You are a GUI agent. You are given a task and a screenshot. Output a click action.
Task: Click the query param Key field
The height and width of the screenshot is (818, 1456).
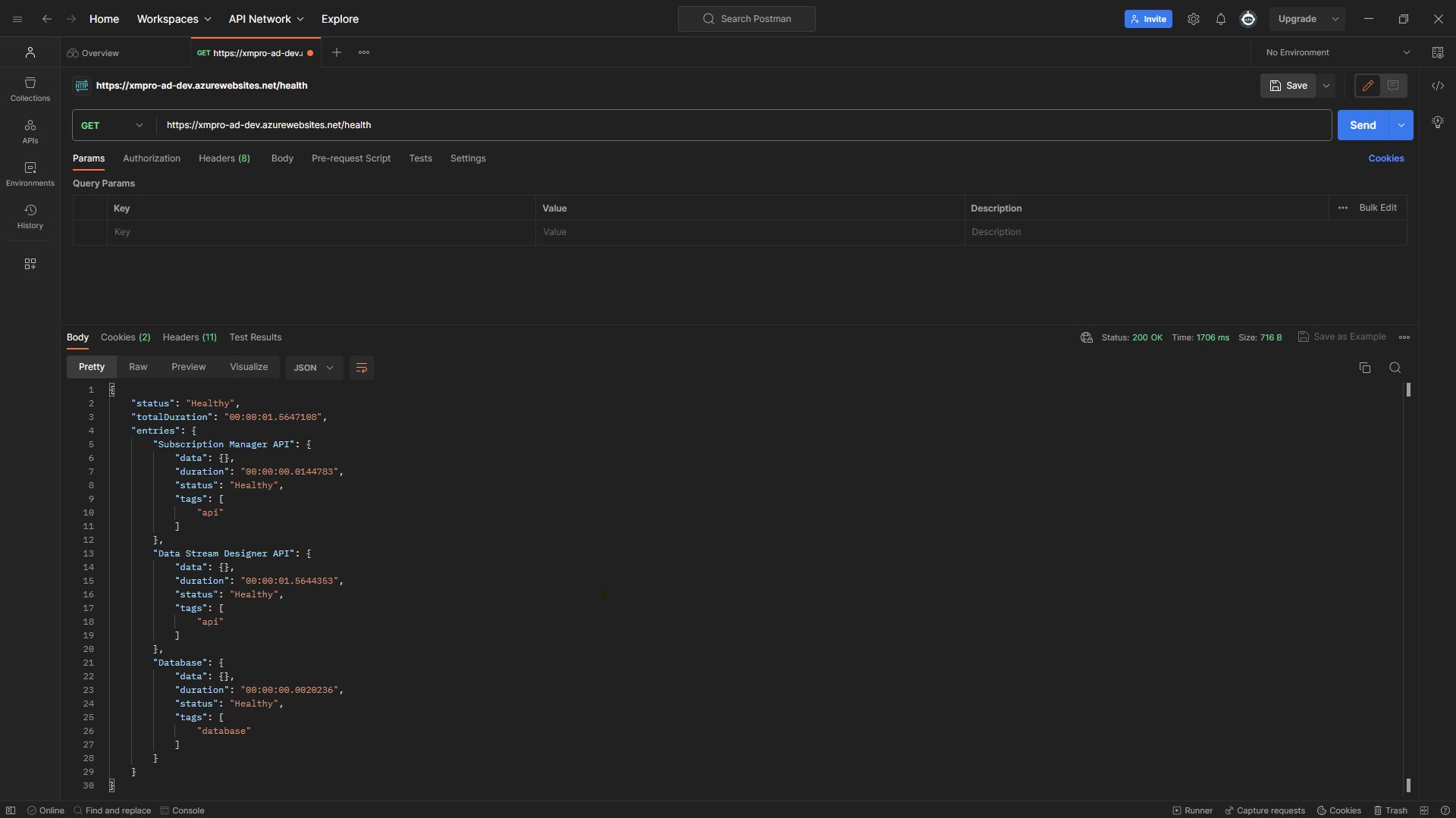[x=322, y=232]
